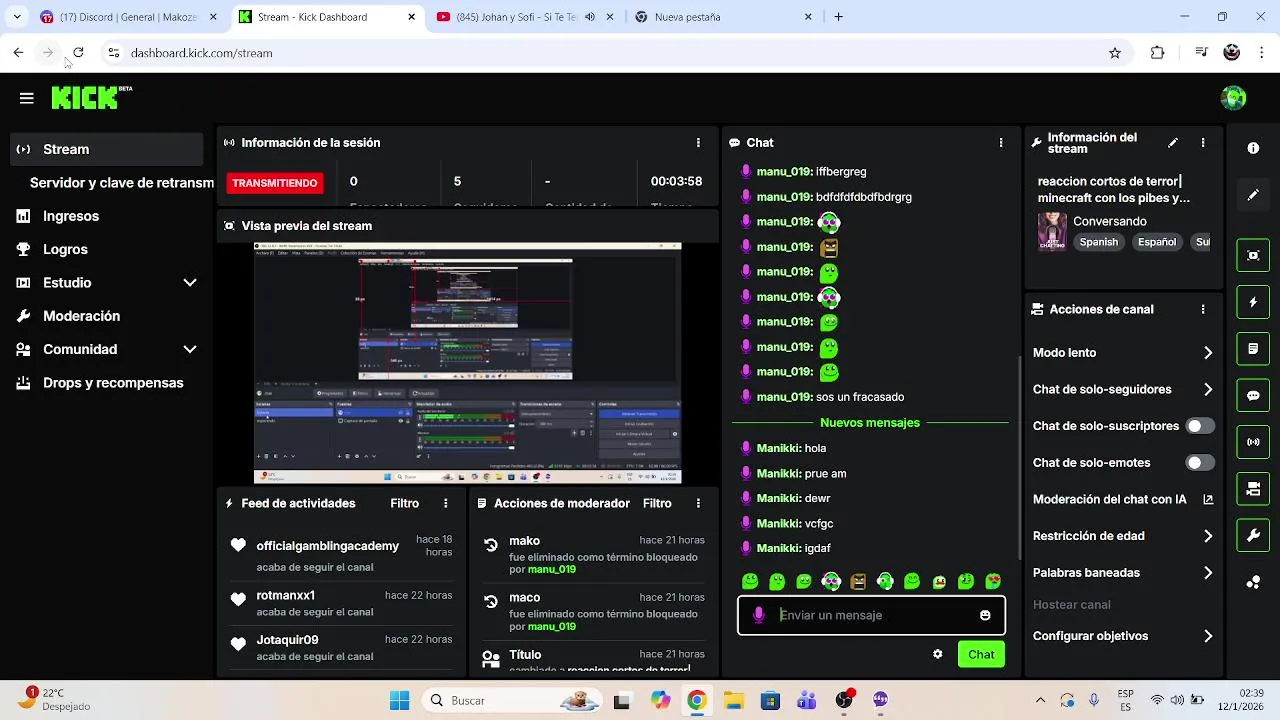The image size is (1280, 720).
Task: Open the Acciones de canal three-dot menu
Action: tap(1203, 309)
